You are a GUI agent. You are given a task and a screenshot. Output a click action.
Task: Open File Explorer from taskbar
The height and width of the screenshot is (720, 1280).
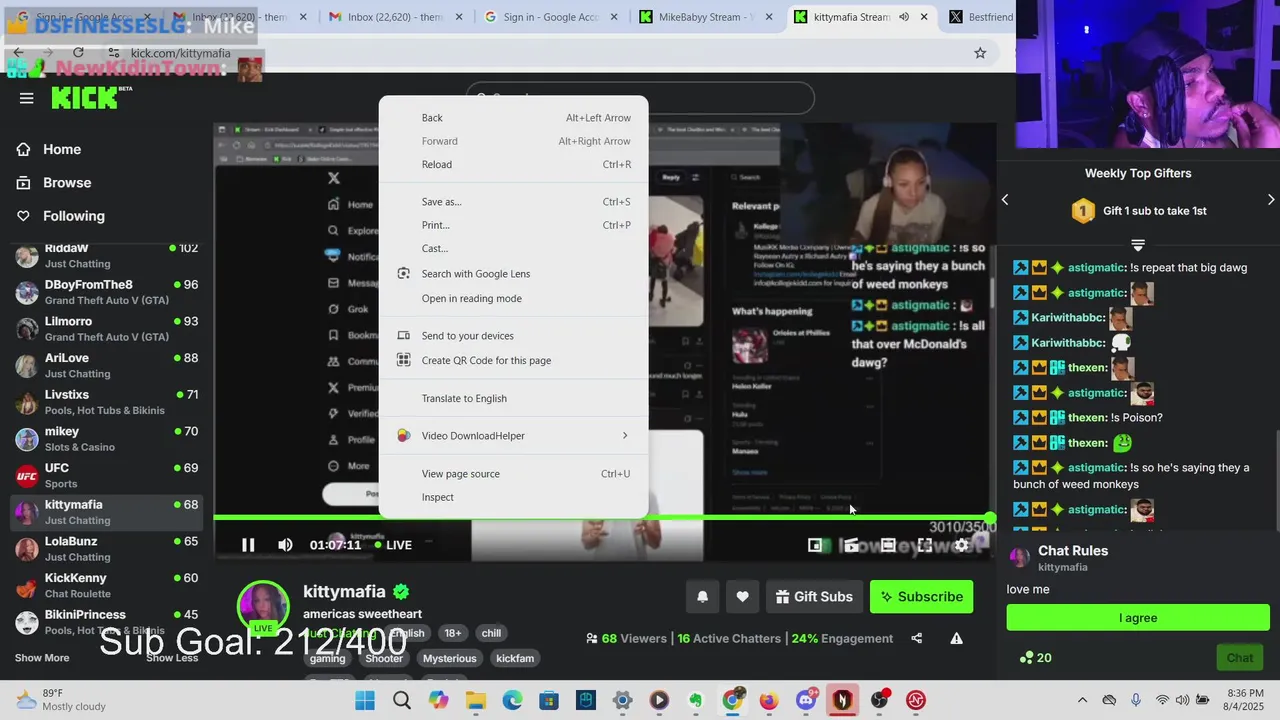pos(475,701)
